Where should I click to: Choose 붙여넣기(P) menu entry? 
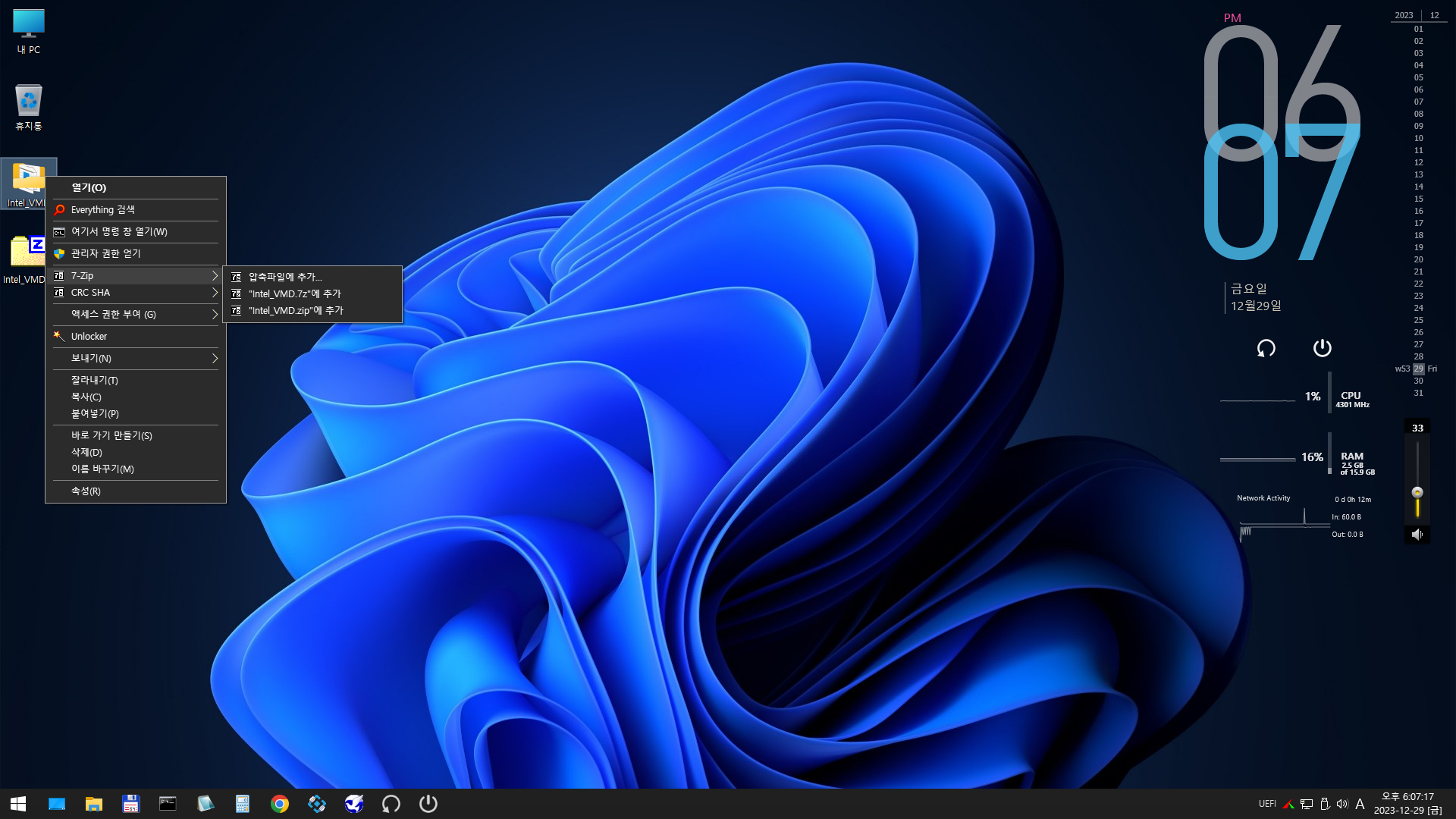[x=136, y=413]
